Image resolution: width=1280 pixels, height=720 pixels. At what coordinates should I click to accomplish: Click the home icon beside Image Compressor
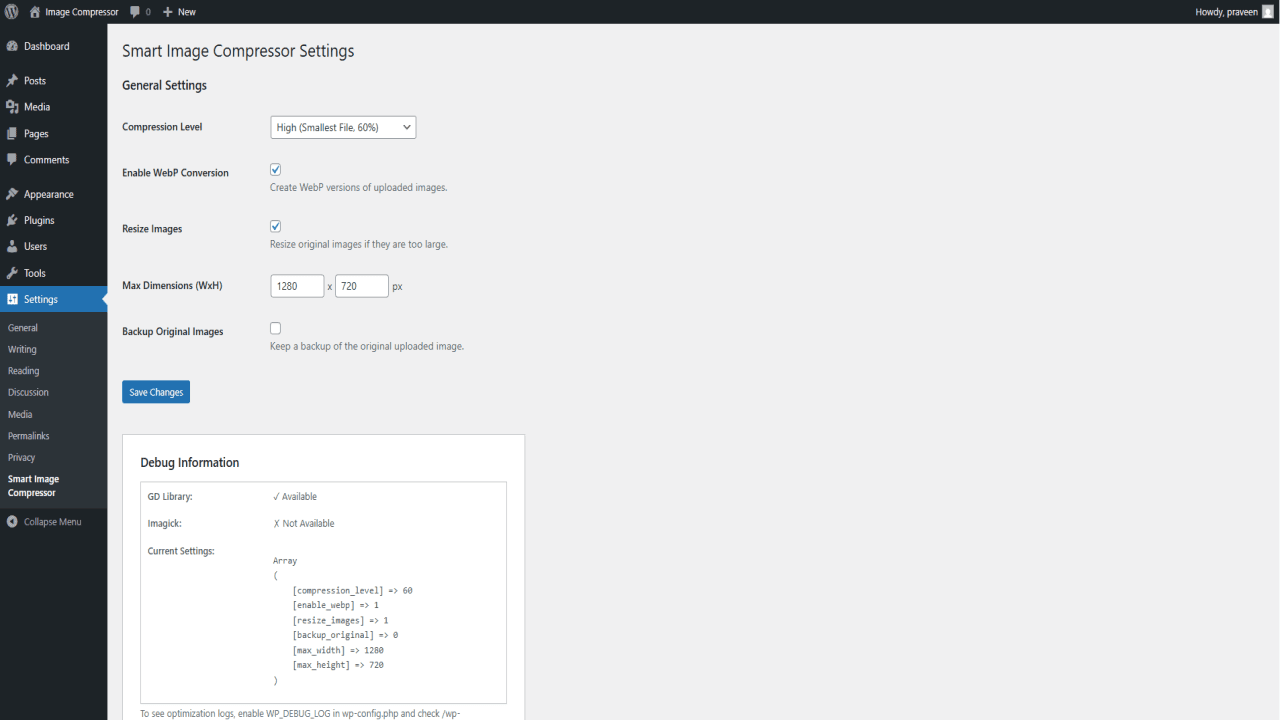(x=35, y=12)
